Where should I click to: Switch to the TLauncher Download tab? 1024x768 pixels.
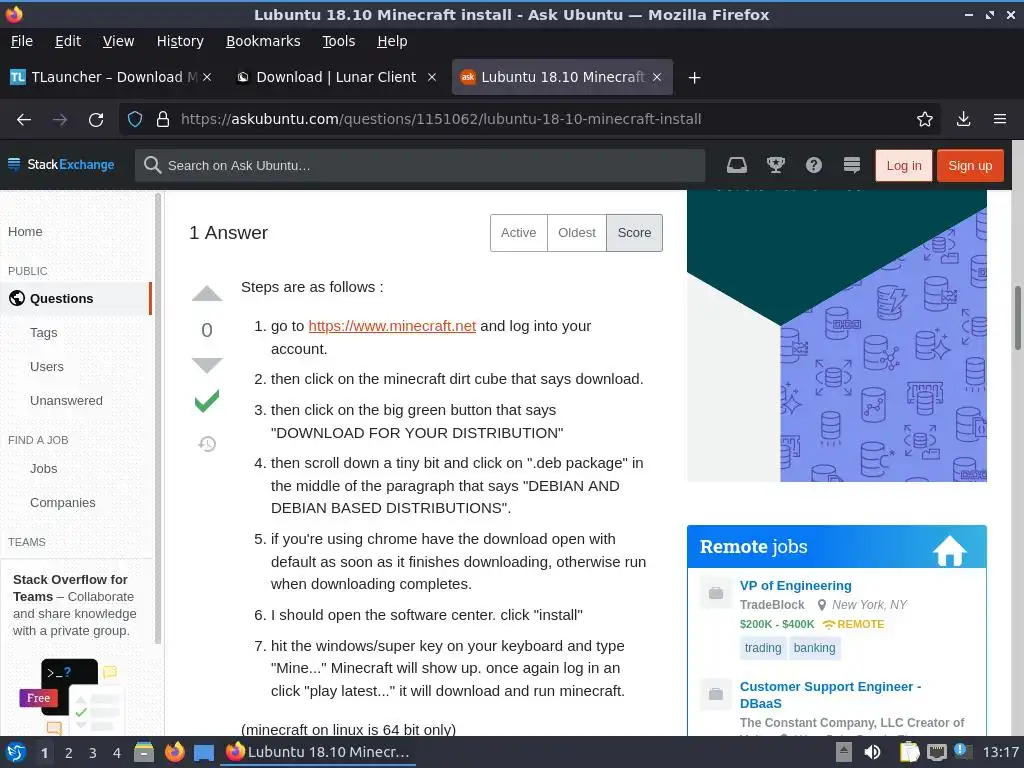coord(111,77)
